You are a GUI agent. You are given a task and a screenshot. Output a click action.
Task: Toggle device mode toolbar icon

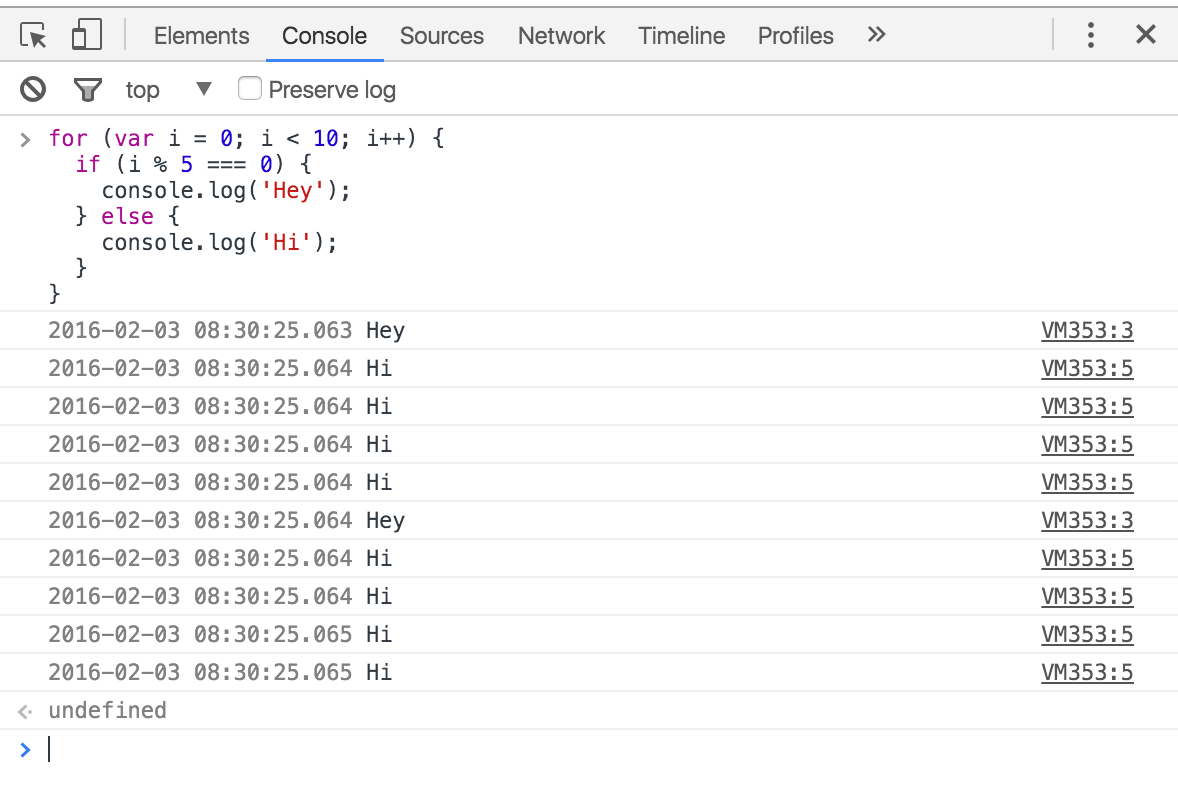(x=86, y=36)
